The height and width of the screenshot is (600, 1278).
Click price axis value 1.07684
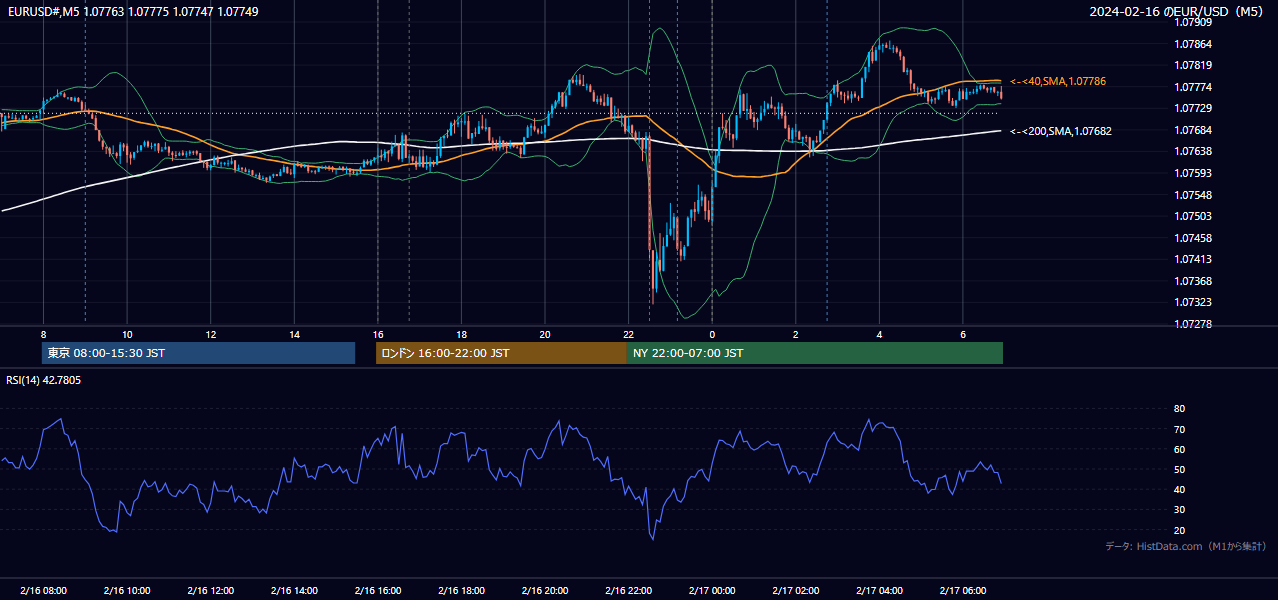(1192, 130)
